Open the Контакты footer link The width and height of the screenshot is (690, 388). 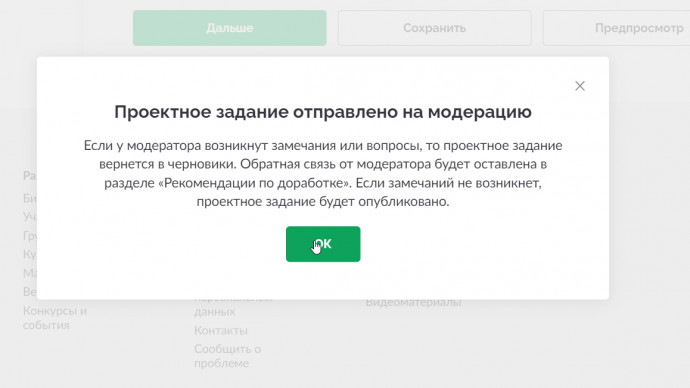(221, 330)
